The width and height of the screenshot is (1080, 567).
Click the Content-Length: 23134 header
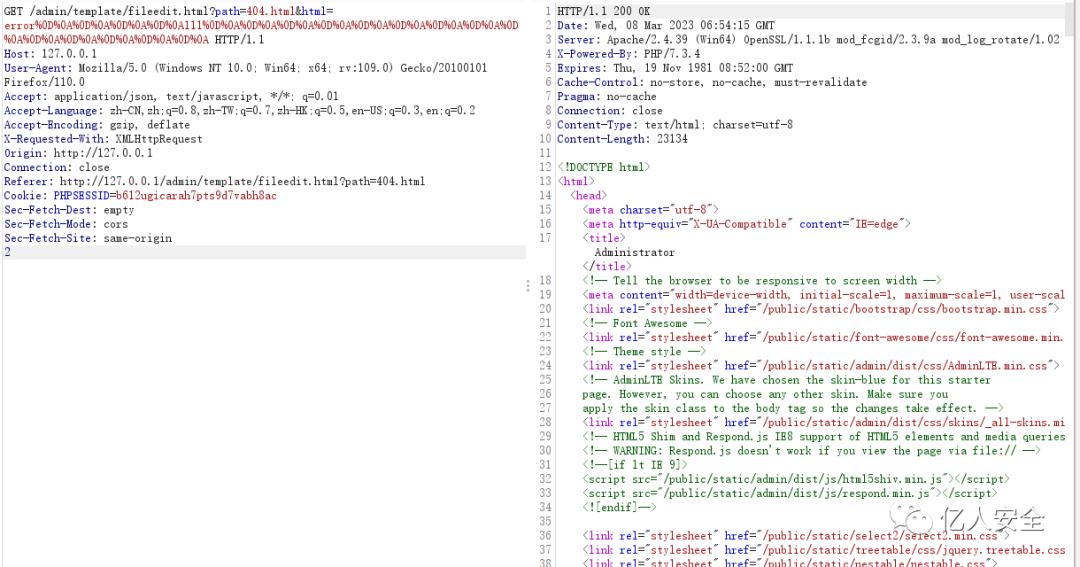pos(622,138)
